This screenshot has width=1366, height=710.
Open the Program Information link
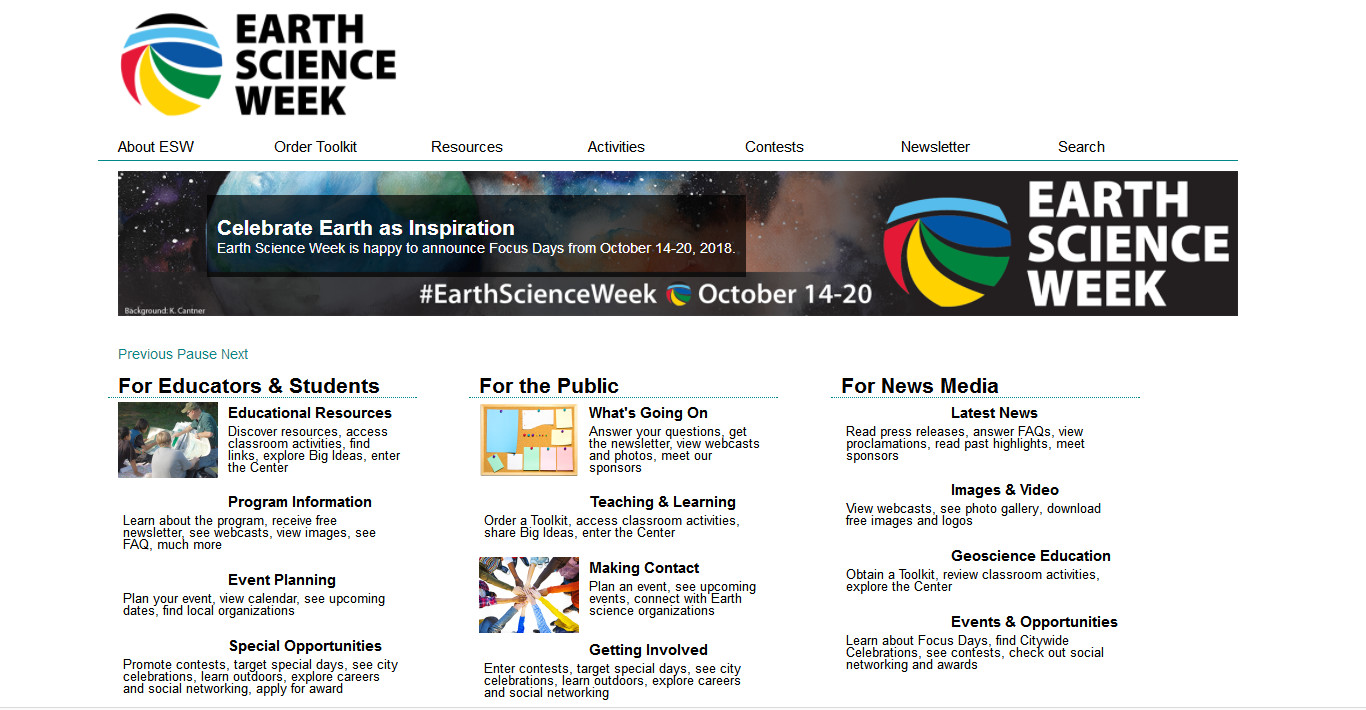click(x=300, y=502)
